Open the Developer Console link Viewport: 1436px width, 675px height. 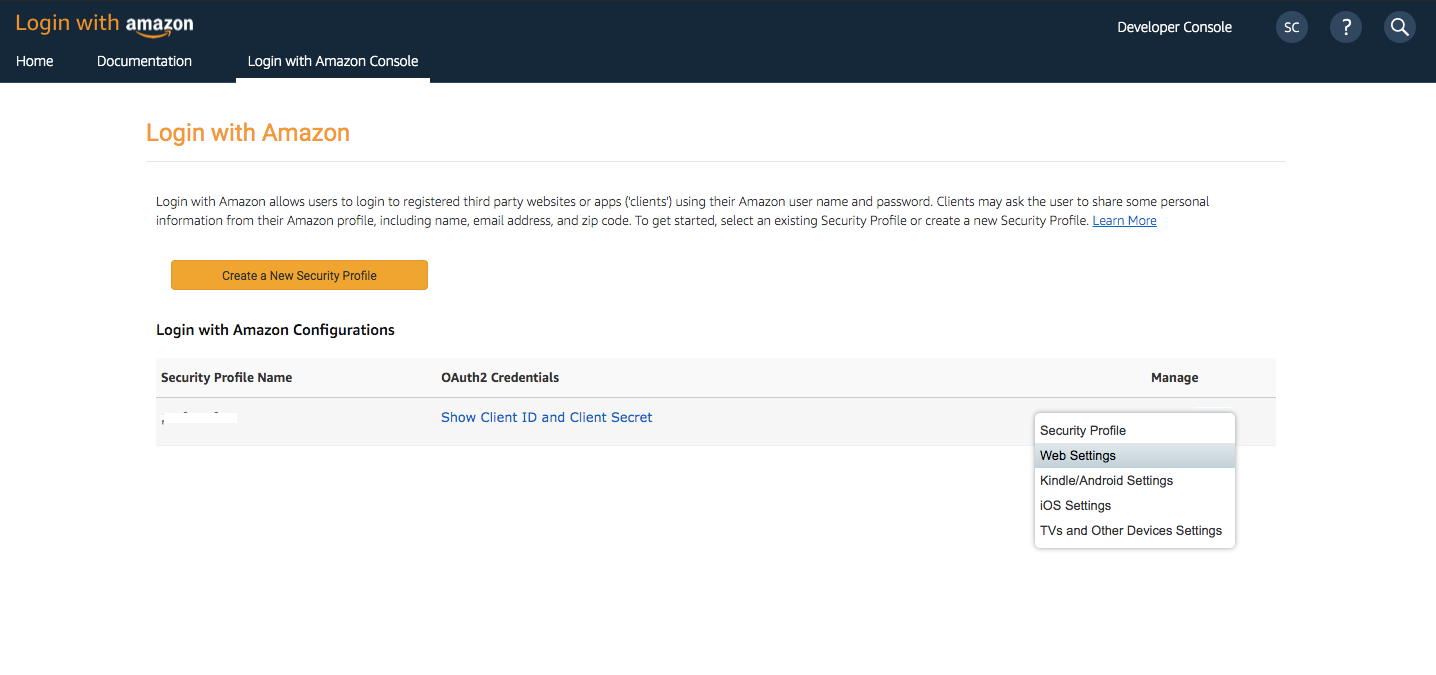point(1174,27)
